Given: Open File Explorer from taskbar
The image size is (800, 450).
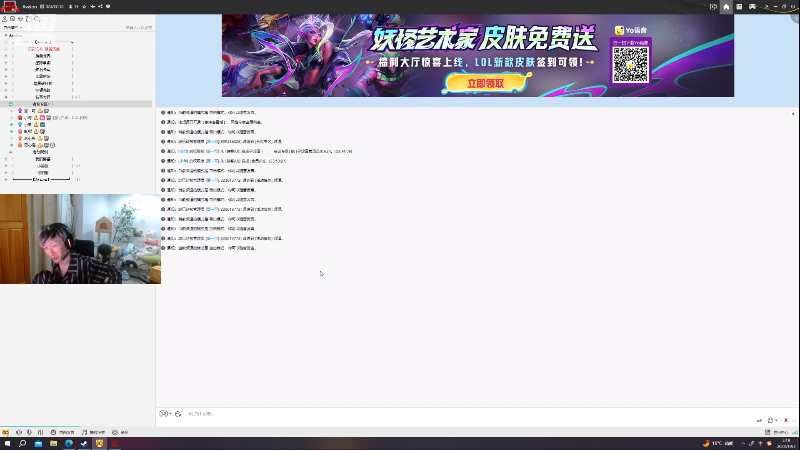Looking at the screenshot, I should tap(53, 443).
